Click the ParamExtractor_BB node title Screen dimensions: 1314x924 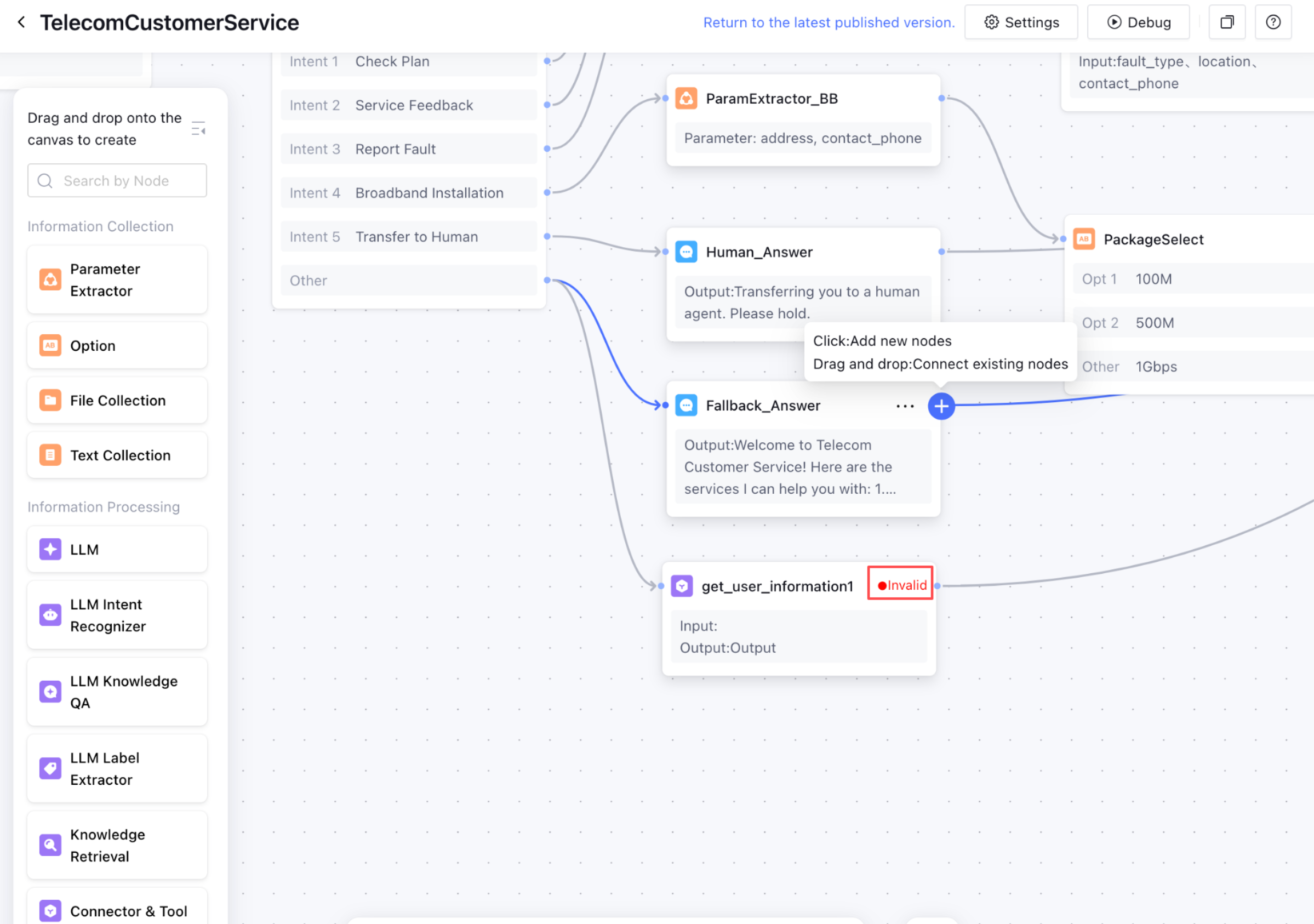coord(772,99)
